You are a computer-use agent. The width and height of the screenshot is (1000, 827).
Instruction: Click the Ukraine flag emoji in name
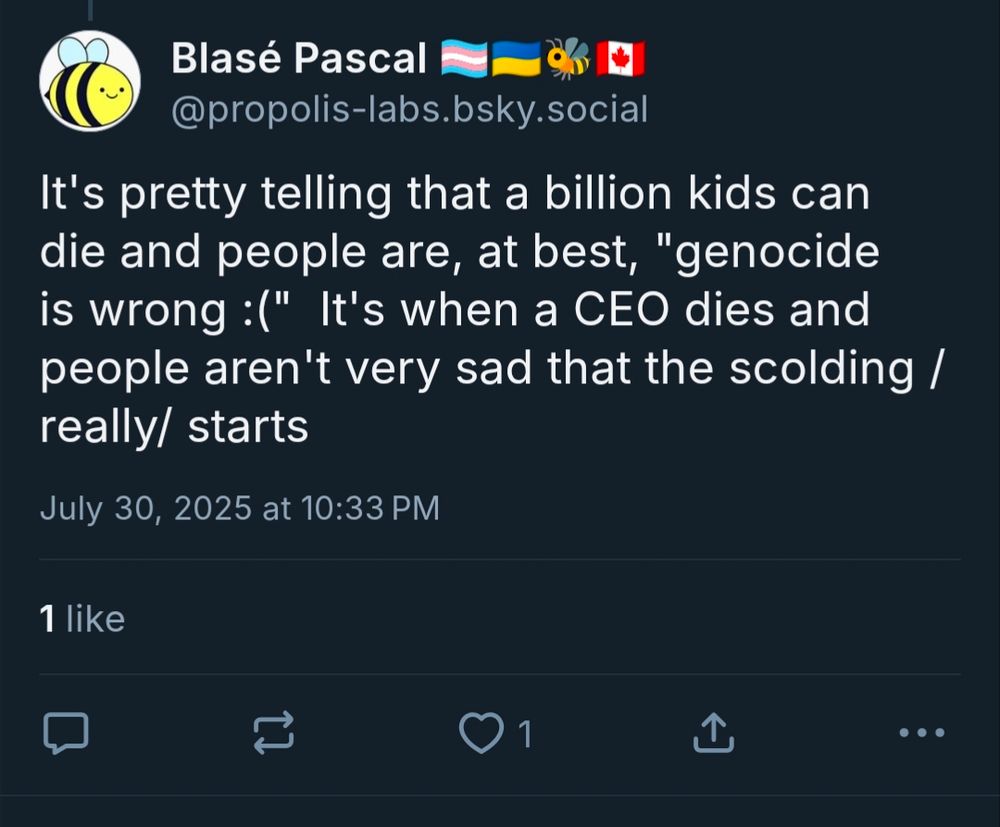pyautogui.click(x=516, y=60)
